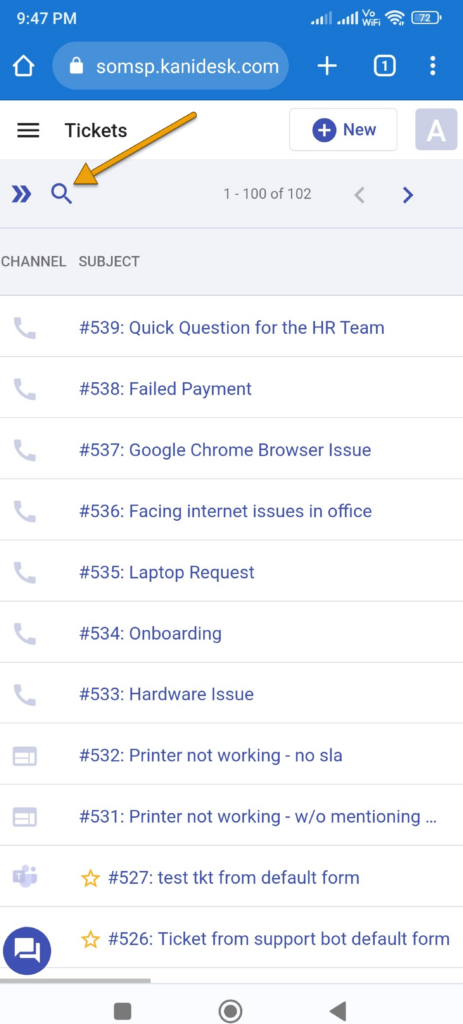463x1024 pixels.
Task: Open browser three-dot overflow menu
Action: (432, 66)
